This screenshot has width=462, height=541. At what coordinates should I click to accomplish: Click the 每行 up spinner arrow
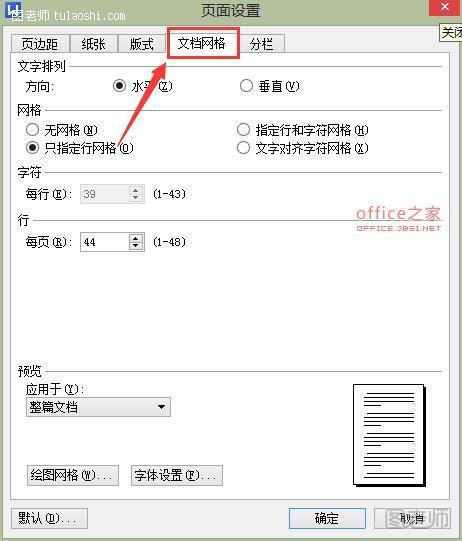(136, 190)
